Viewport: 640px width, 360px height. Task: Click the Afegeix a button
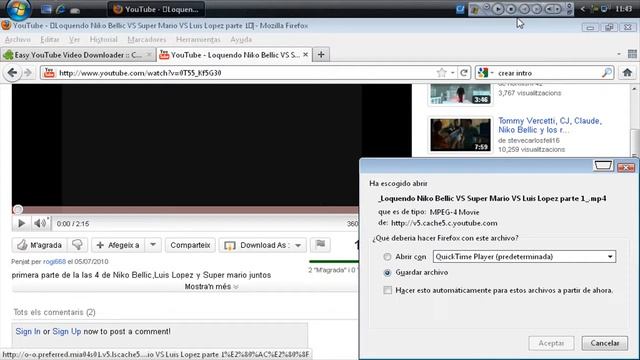point(118,245)
